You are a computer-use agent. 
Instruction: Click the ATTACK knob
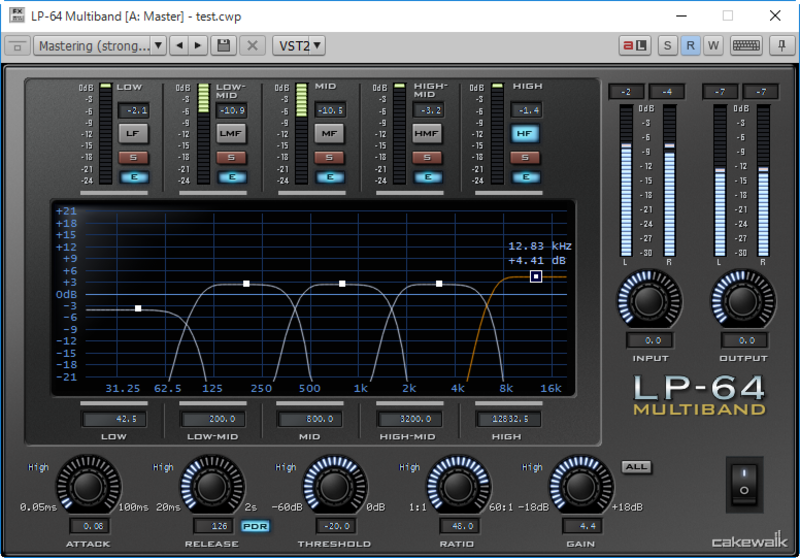click(x=88, y=487)
